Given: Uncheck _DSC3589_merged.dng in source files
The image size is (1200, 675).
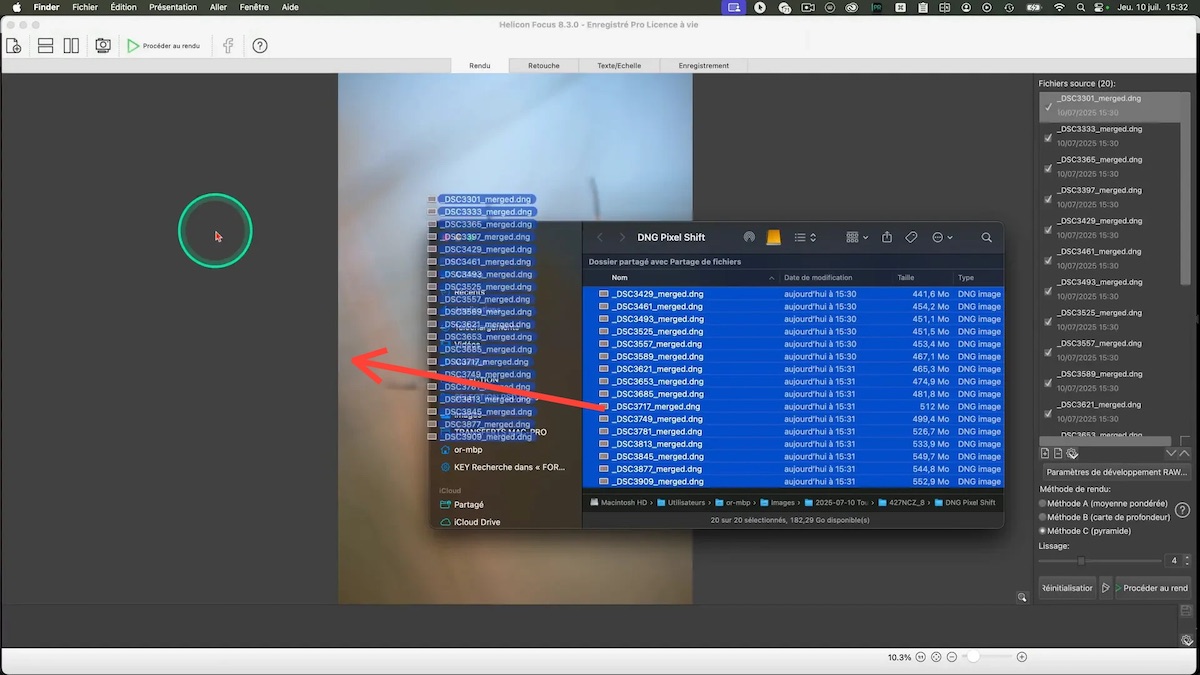Looking at the screenshot, I should 1048,382.
